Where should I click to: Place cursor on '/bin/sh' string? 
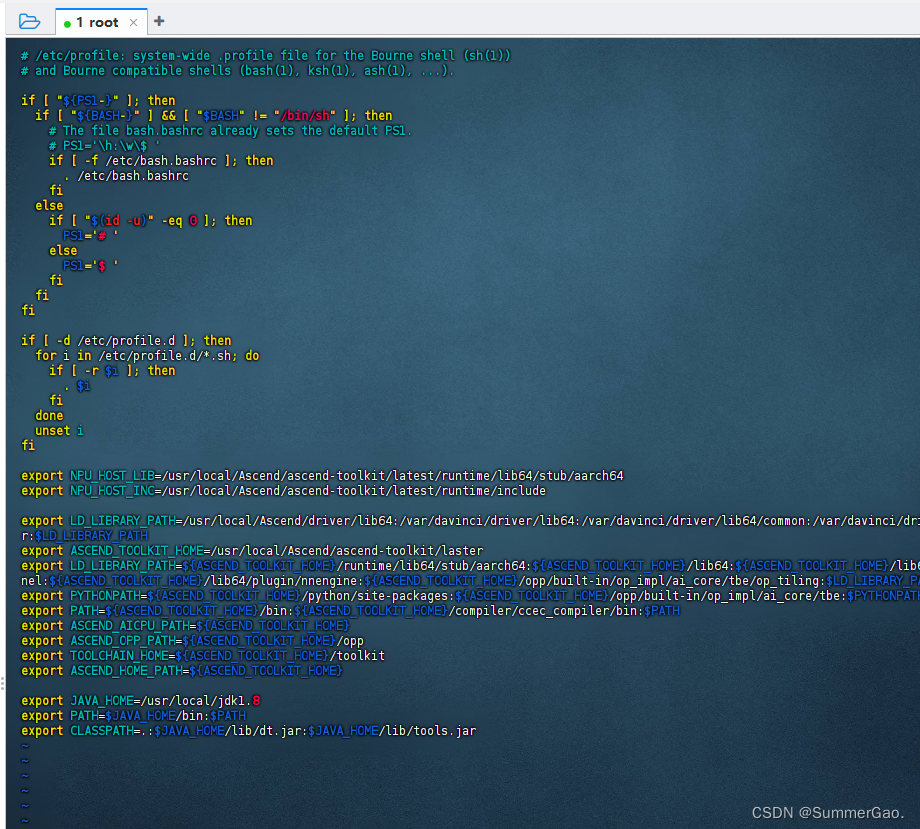[304, 116]
